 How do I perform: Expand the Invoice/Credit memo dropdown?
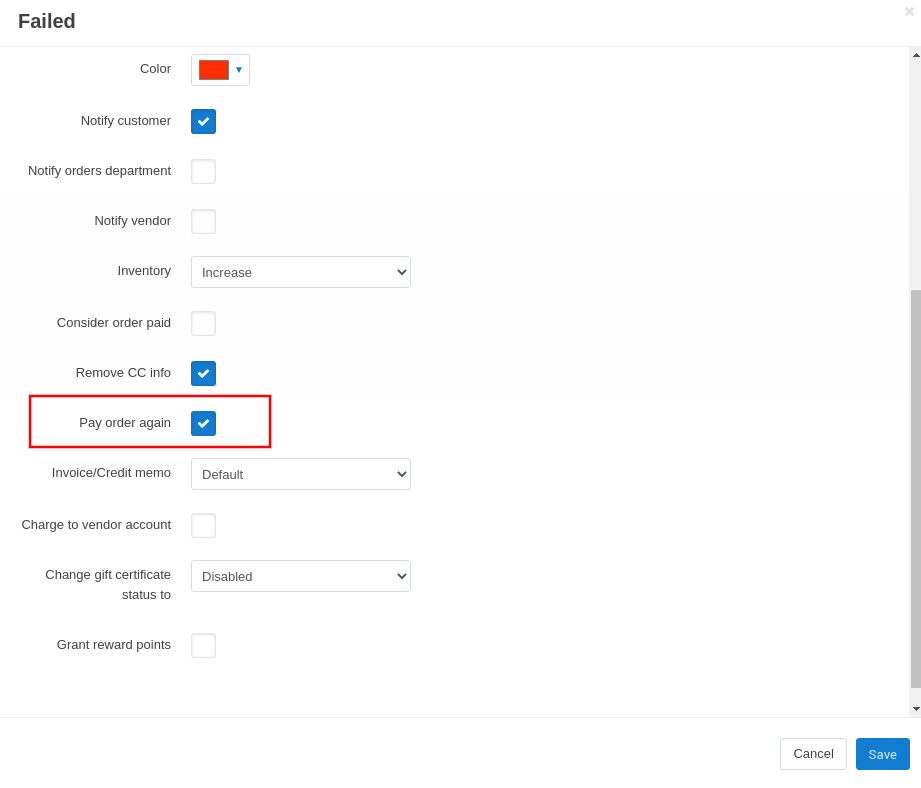(301, 474)
